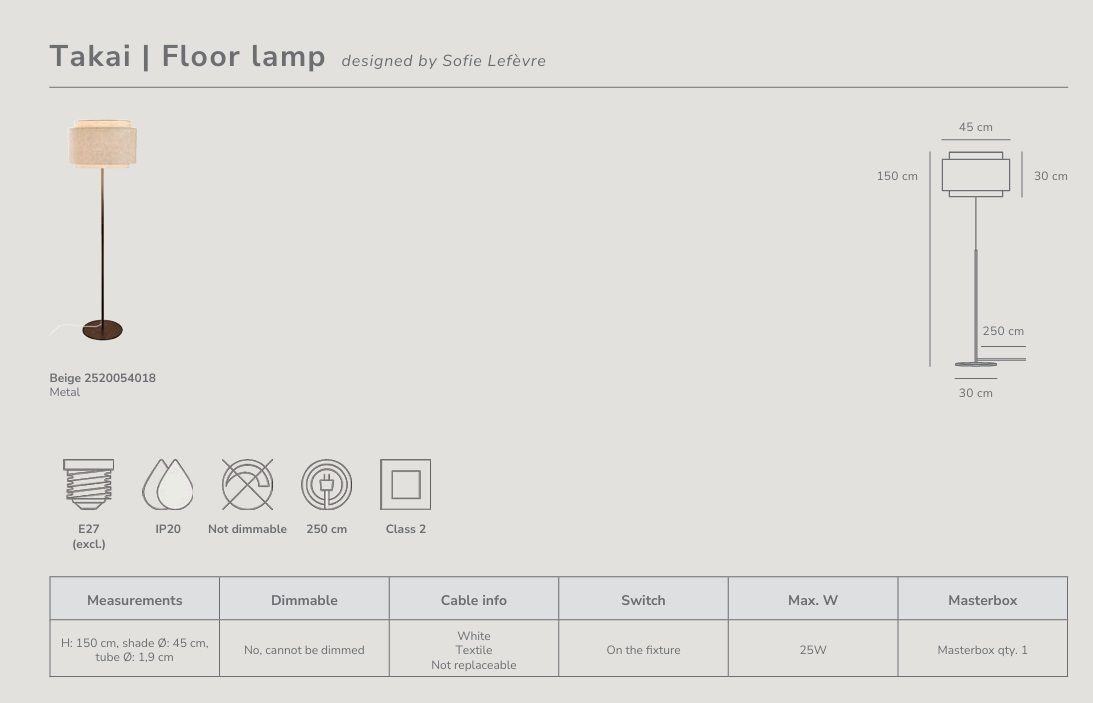Select the Measurements column header
This screenshot has height=703, width=1093.
click(x=135, y=599)
